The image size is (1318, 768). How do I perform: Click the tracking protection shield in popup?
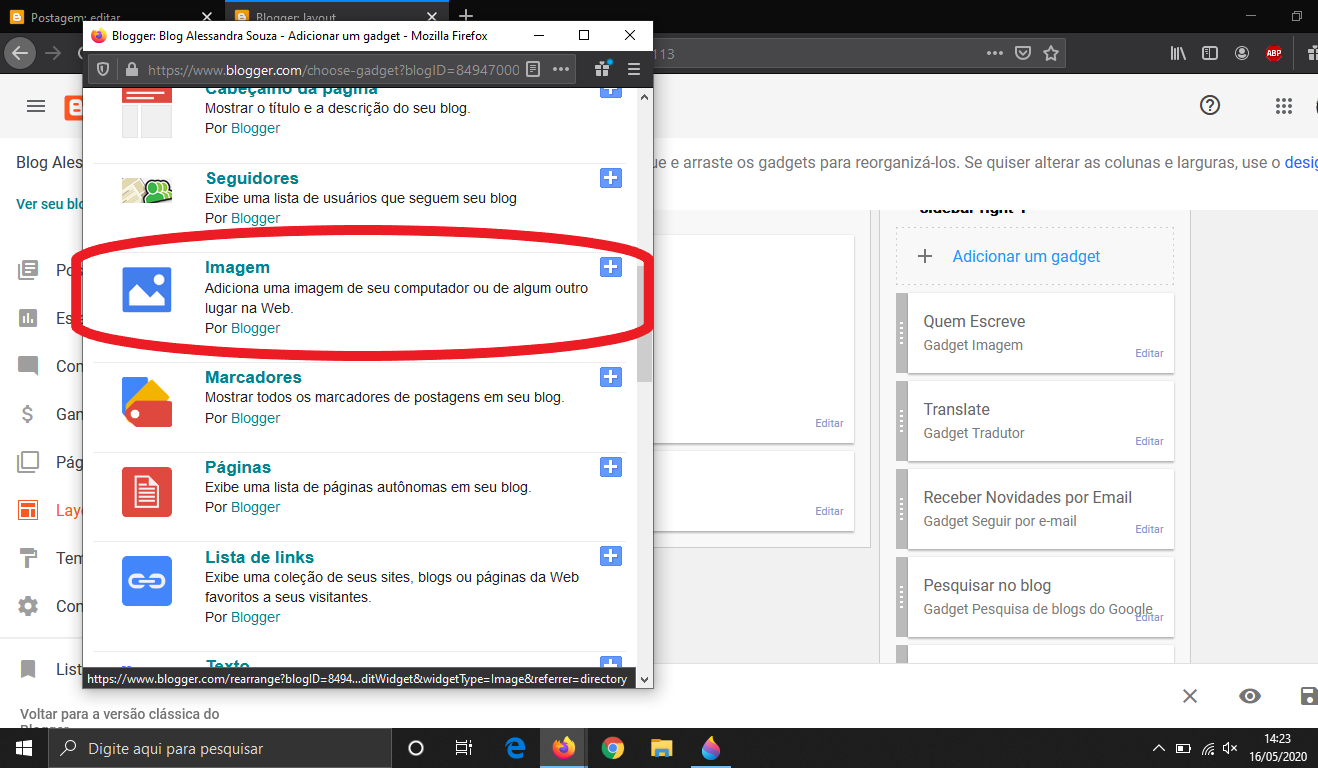pyautogui.click(x=104, y=69)
